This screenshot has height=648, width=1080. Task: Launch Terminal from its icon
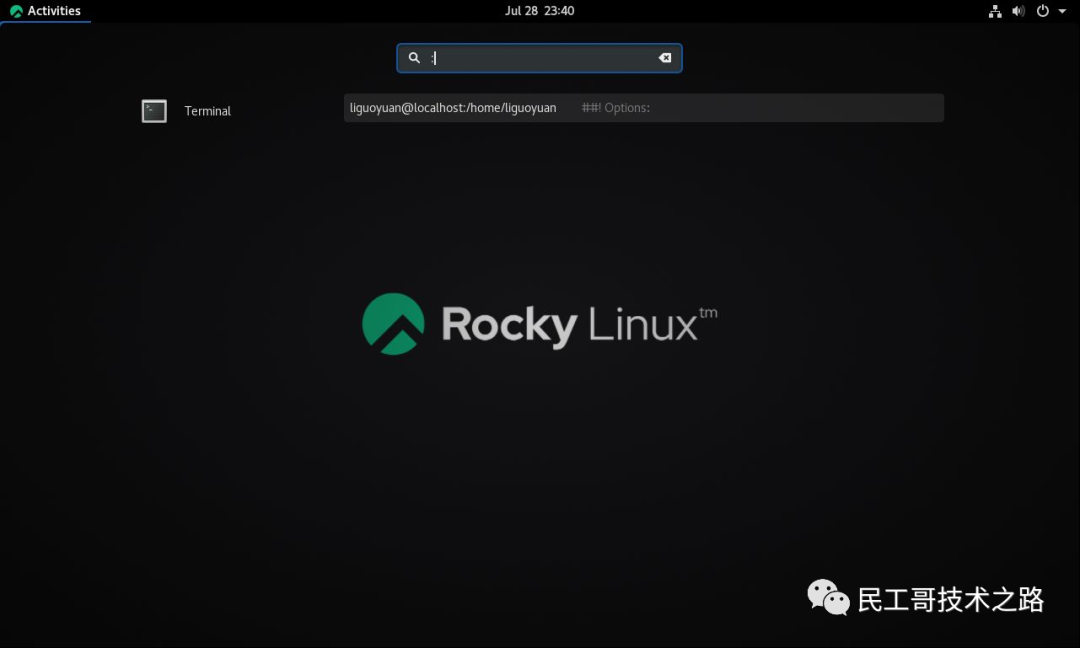pyautogui.click(x=154, y=111)
